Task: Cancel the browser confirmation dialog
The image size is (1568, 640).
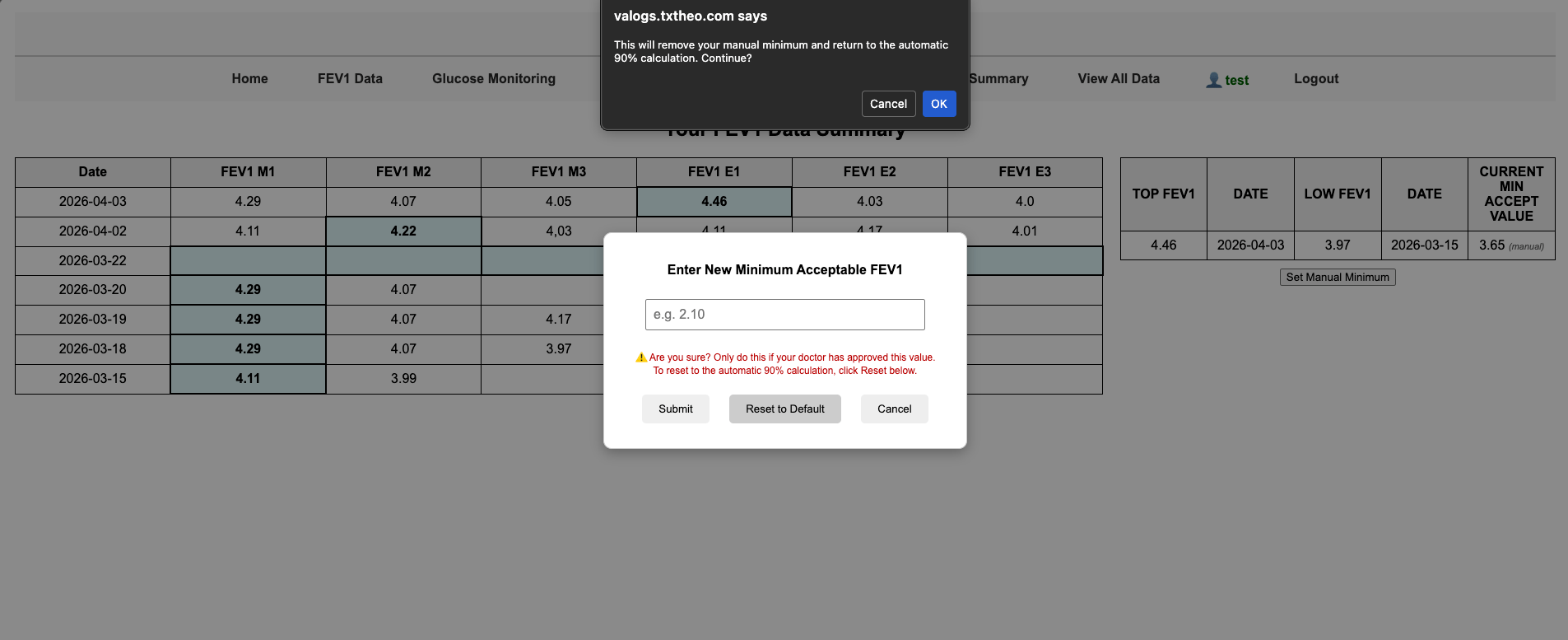Action: click(x=888, y=104)
